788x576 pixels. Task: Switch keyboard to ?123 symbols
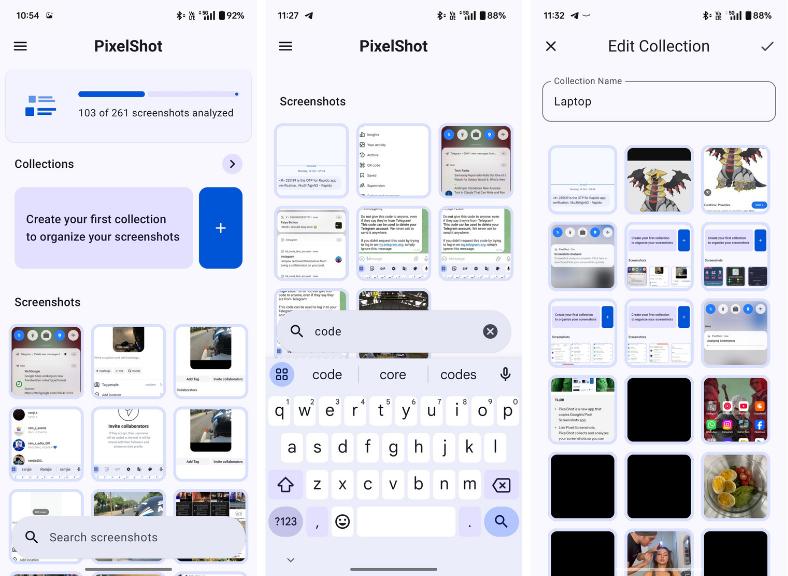click(285, 521)
